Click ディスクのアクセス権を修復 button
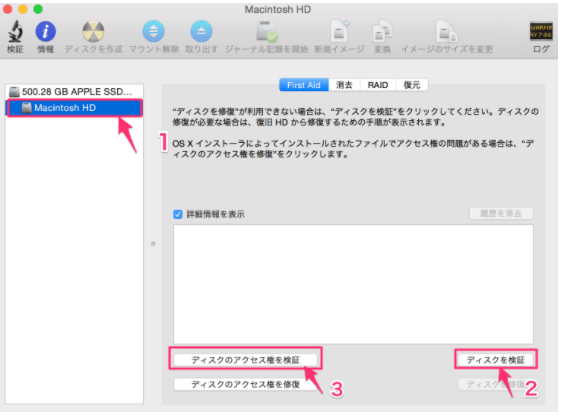 [x=245, y=384]
